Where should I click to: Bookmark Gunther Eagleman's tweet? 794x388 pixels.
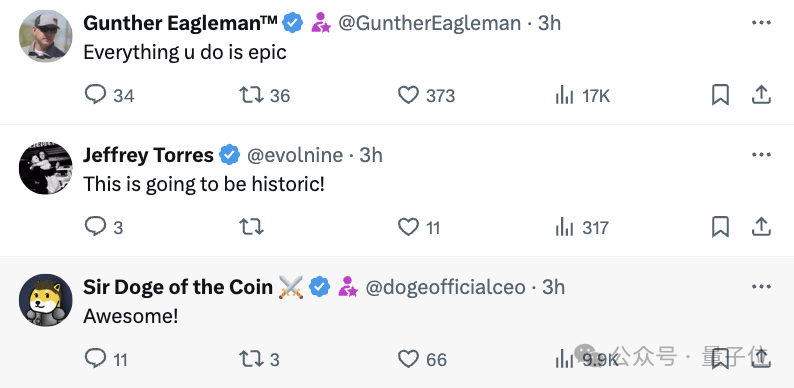point(720,95)
